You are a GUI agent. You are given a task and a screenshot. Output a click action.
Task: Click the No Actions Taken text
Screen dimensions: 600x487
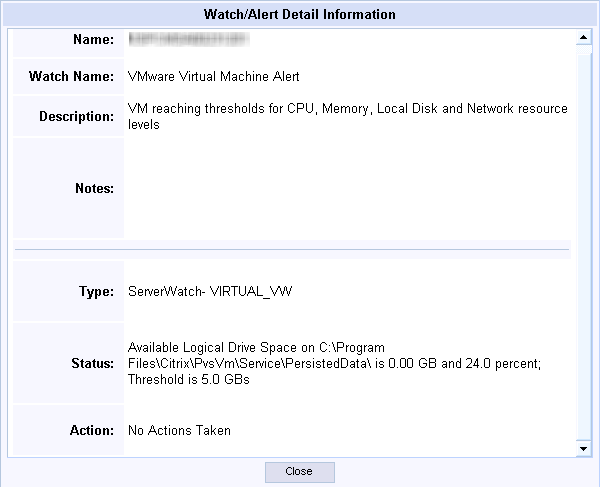click(x=179, y=430)
